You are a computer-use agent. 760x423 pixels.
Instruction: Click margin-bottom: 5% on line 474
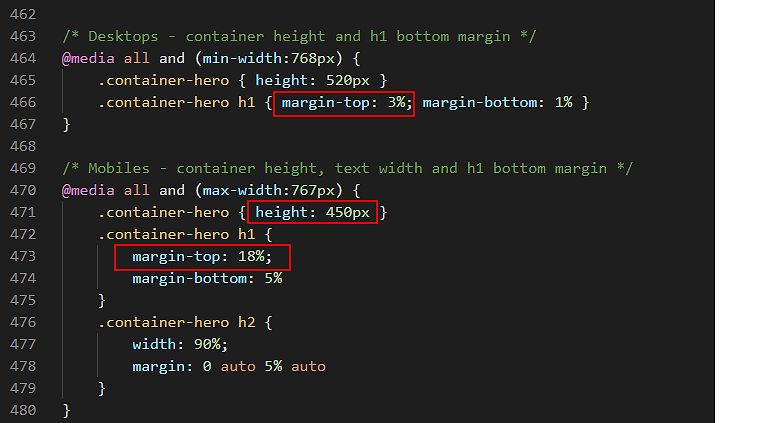(207, 279)
